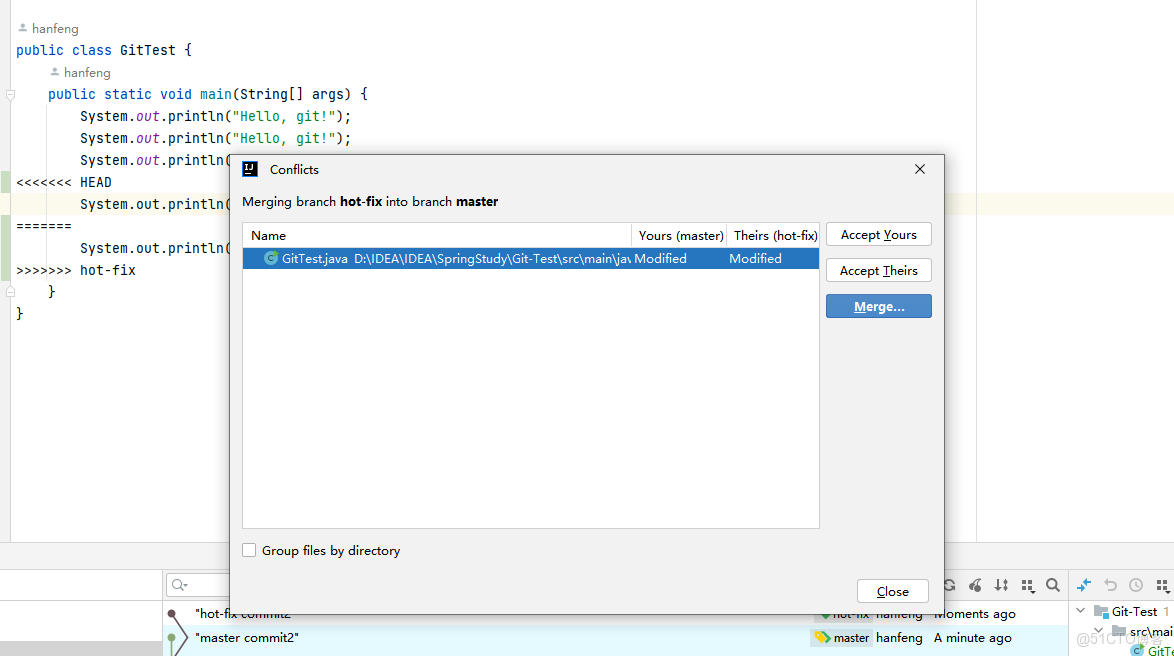Image resolution: width=1174 pixels, height=656 pixels.
Task: Click the GitTest.java class file icon in Conflicts list
Action: (x=271, y=258)
